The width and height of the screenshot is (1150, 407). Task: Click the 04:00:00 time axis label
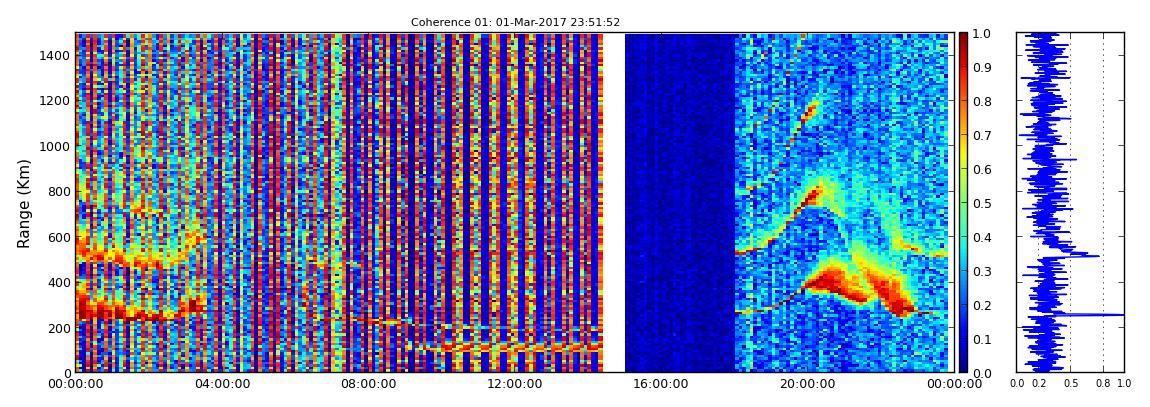point(221,384)
